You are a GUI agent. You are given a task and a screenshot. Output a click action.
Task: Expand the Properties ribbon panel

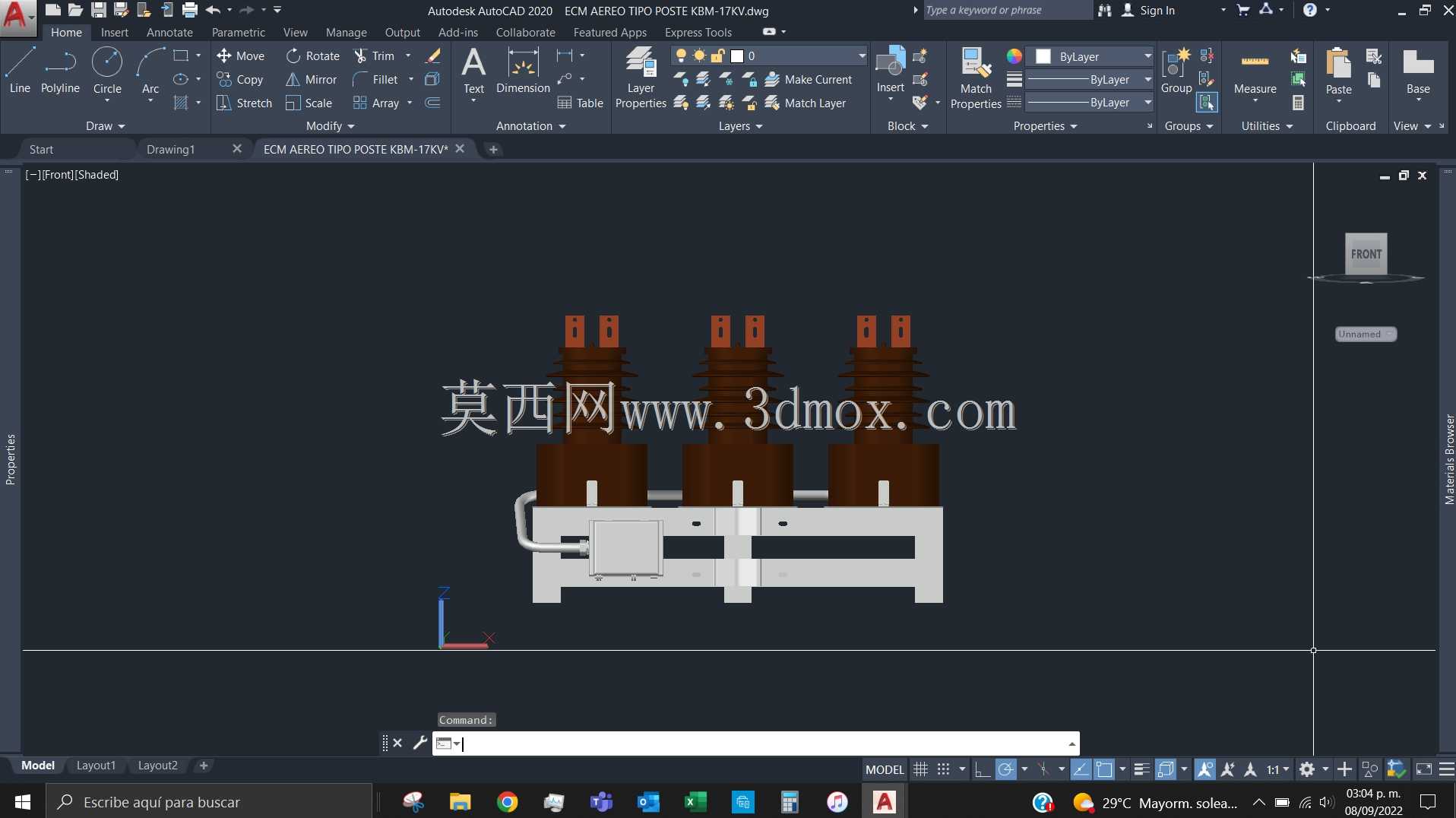tap(1045, 126)
